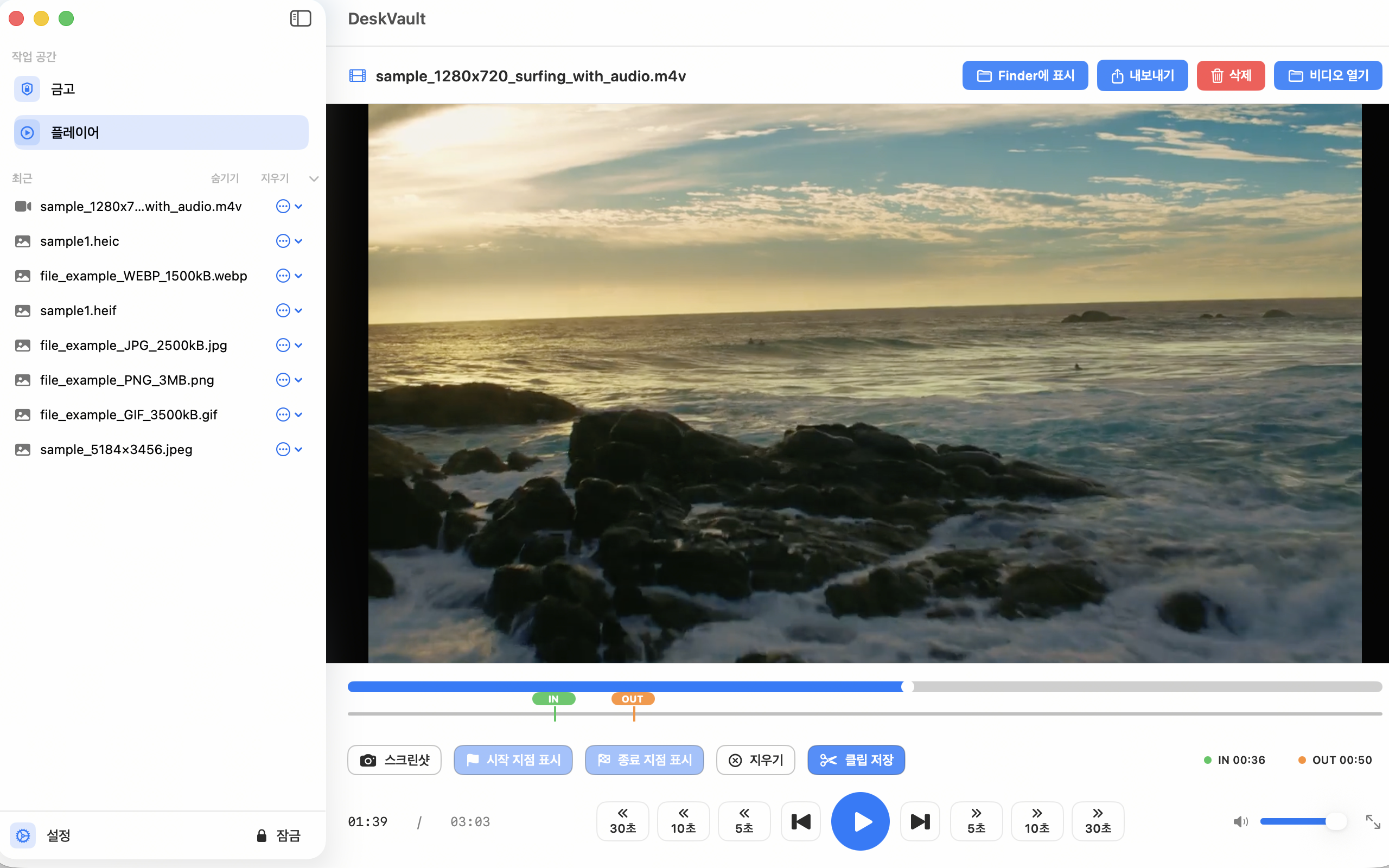The image size is (1389, 868).
Task: Skip to previous track icon
Action: 801,821
